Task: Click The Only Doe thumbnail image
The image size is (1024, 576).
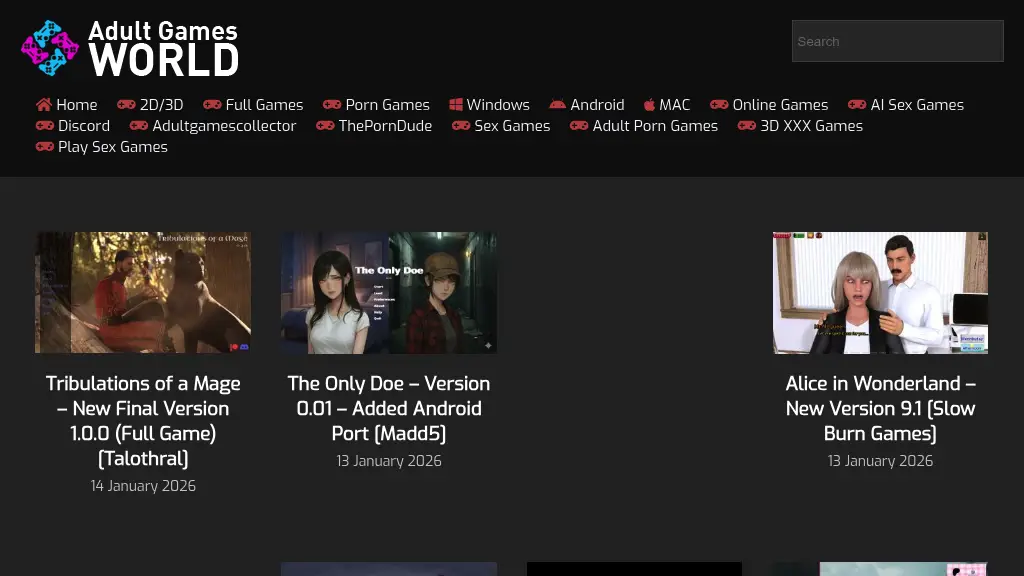Action: (x=389, y=292)
